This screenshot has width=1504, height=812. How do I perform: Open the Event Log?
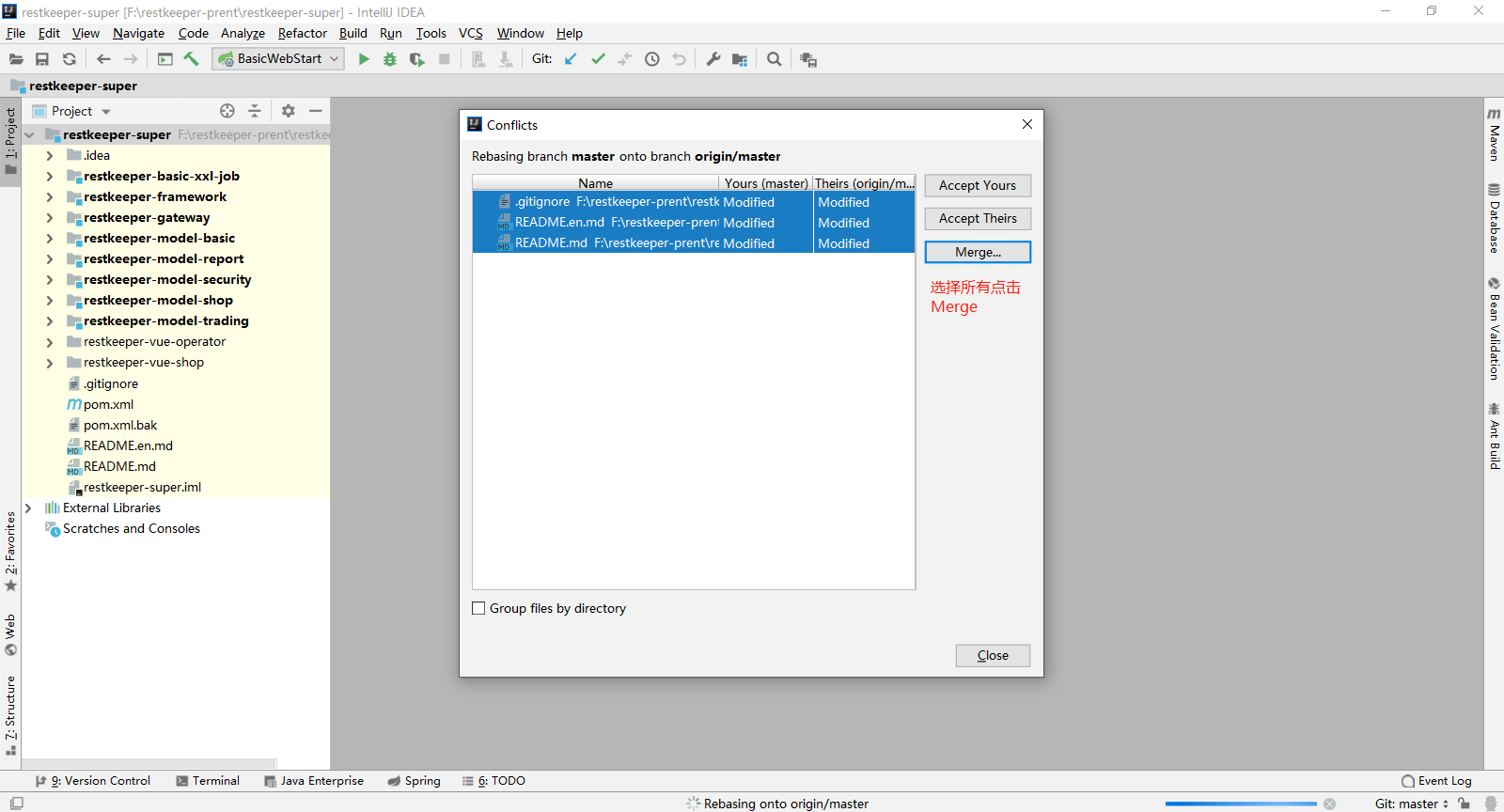pos(1436,781)
